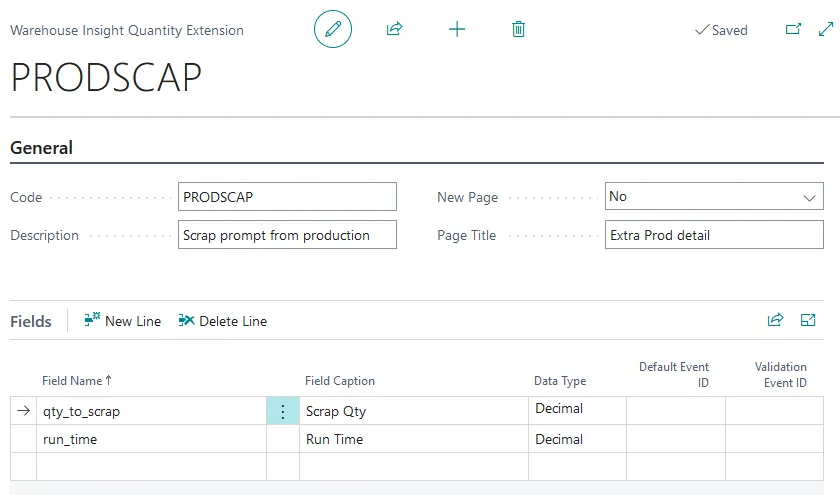Click share icon in Fields section
This screenshot has height=495, width=840.
(x=775, y=320)
